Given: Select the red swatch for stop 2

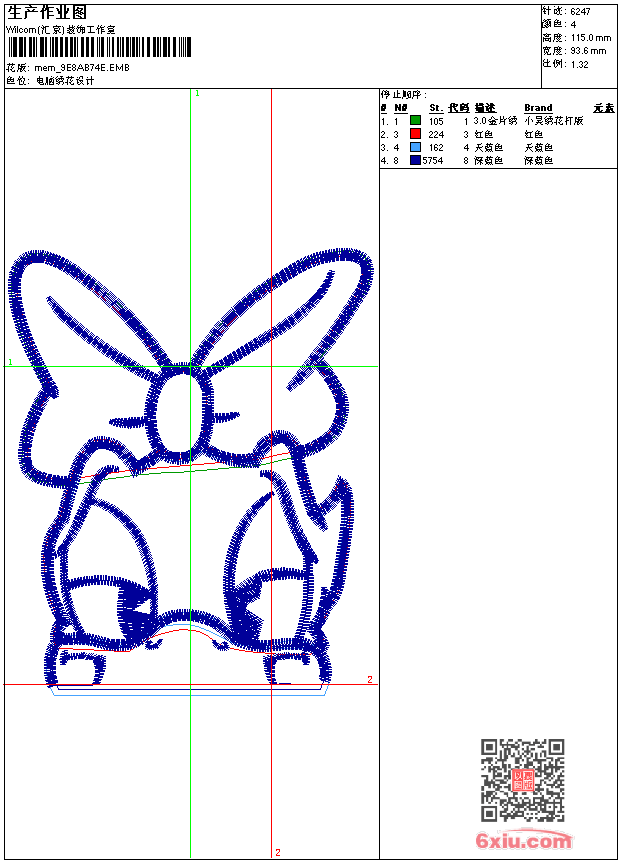Looking at the screenshot, I should [415, 133].
